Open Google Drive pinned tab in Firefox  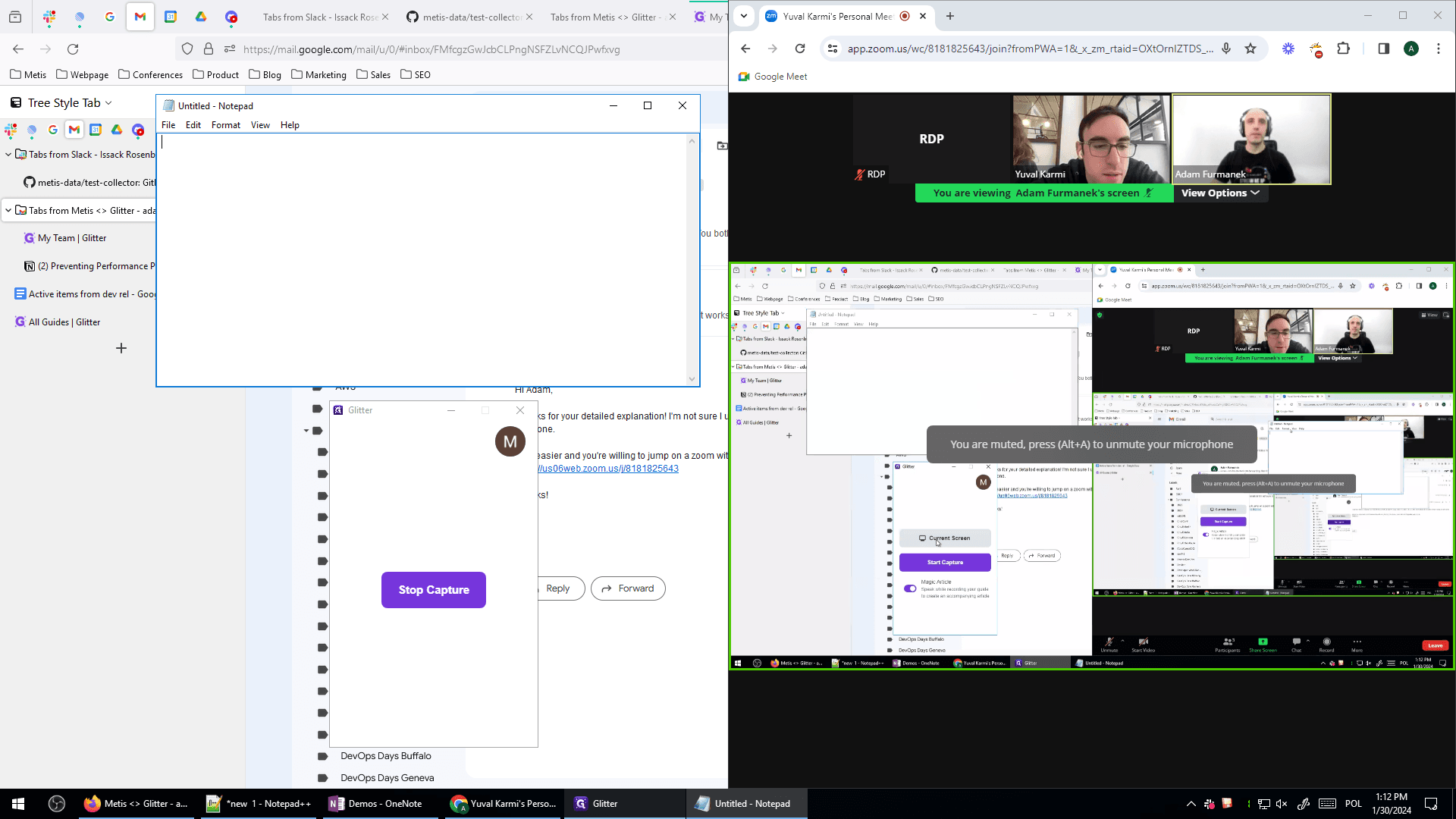[x=201, y=17]
